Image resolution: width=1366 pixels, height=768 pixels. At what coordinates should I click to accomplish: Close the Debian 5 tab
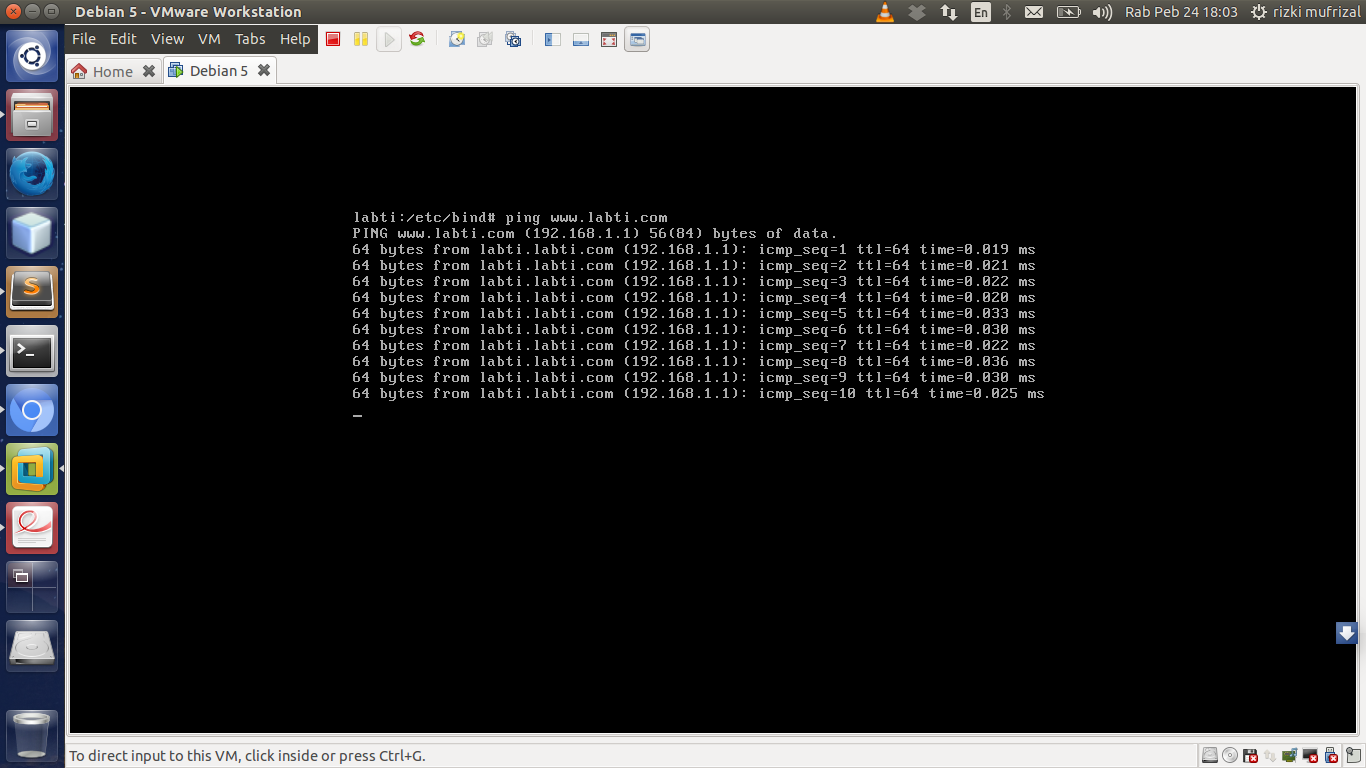tap(264, 70)
